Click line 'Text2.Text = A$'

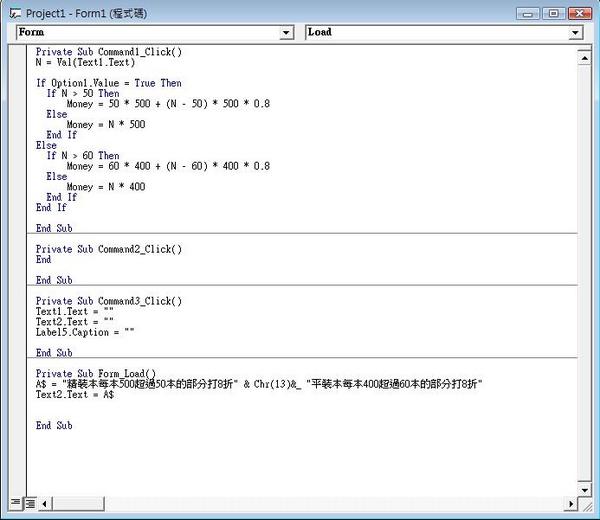(75, 394)
